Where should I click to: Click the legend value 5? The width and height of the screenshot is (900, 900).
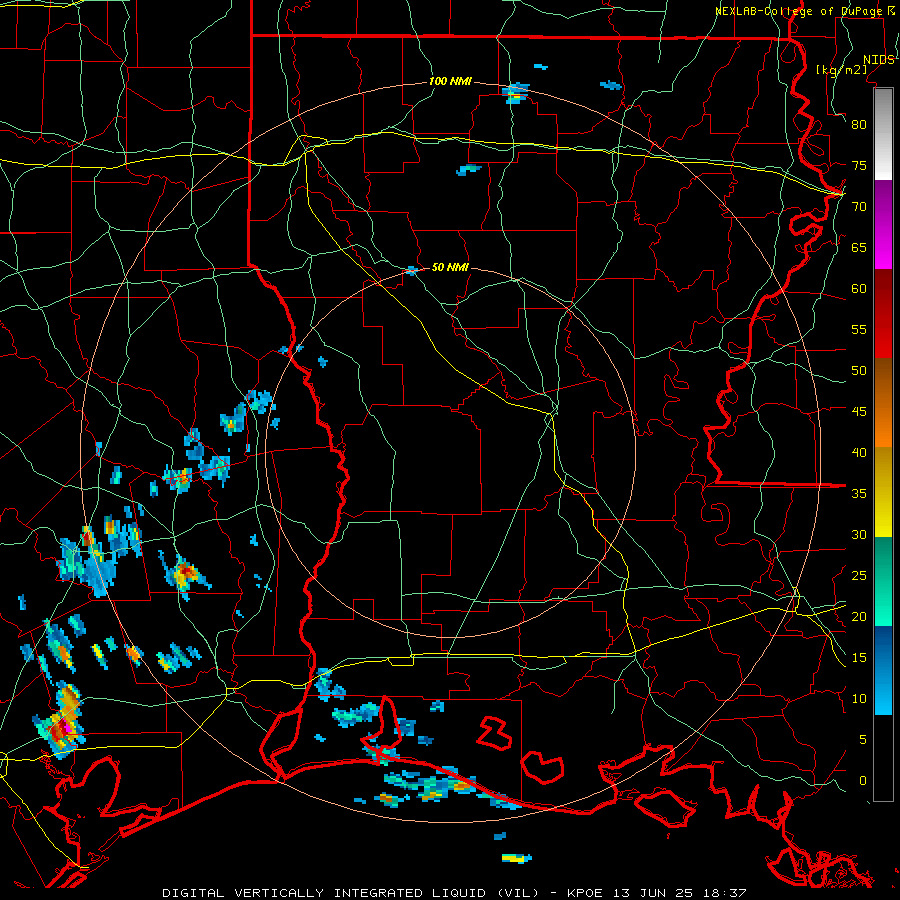point(863,740)
